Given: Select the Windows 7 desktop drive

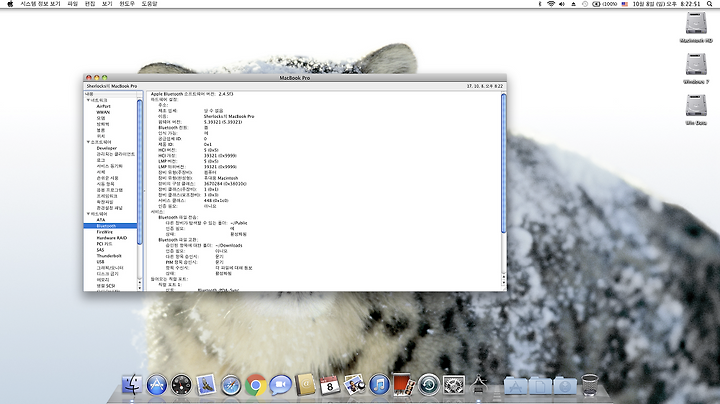Looking at the screenshot, I should click(x=696, y=65).
